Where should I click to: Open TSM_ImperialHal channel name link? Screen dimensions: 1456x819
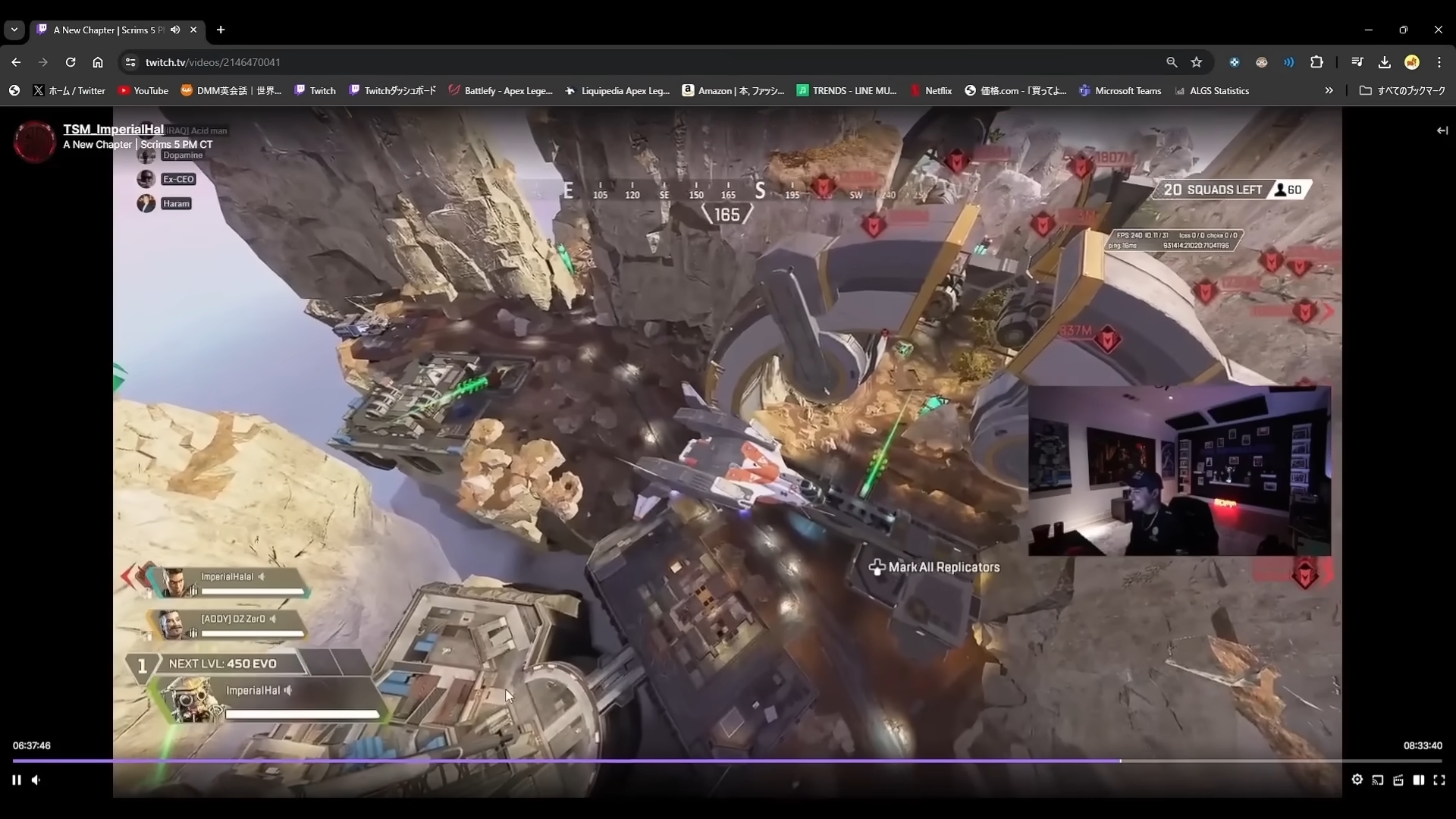pos(113,129)
